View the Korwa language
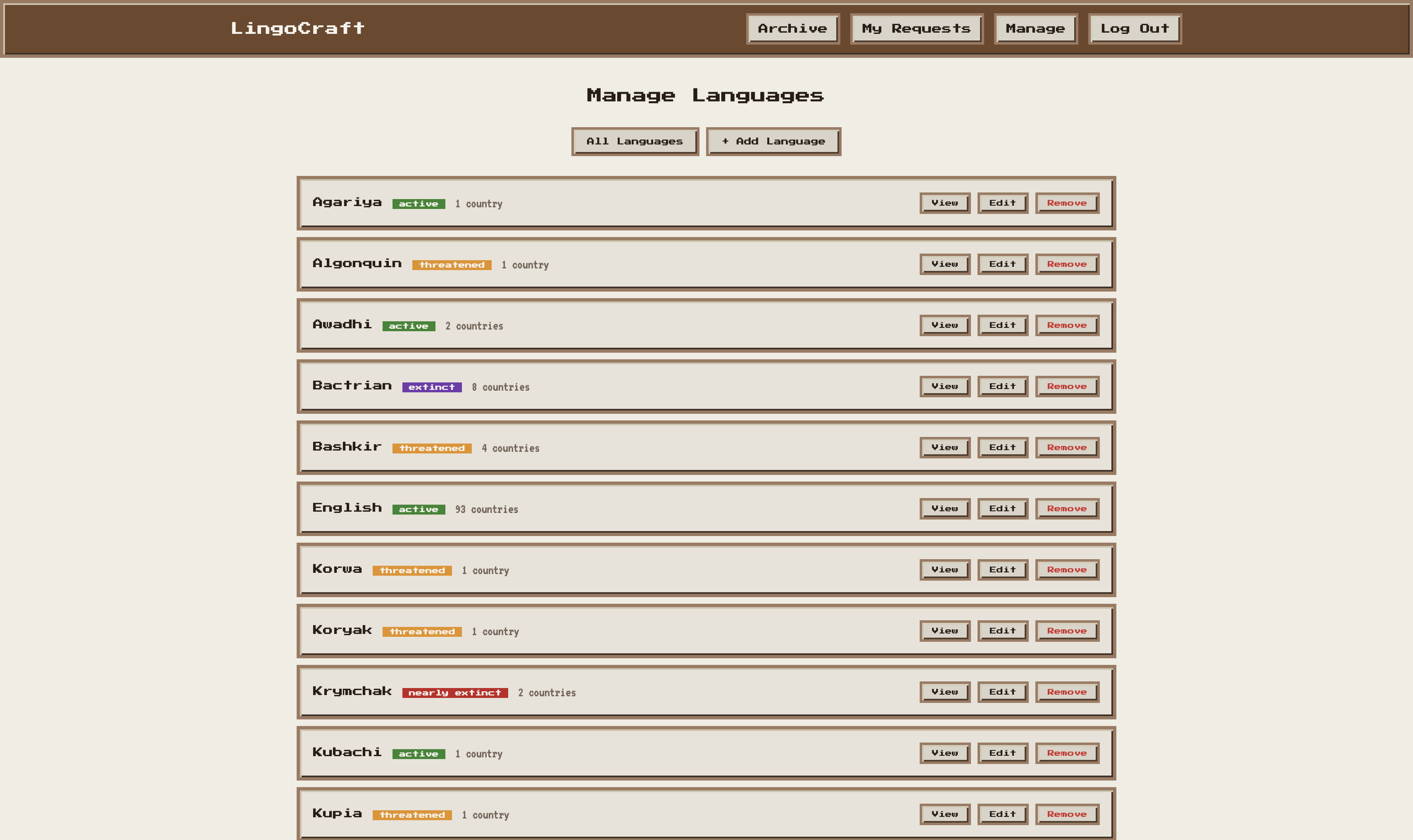Viewport: 1413px width, 840px height. point(944,570)
